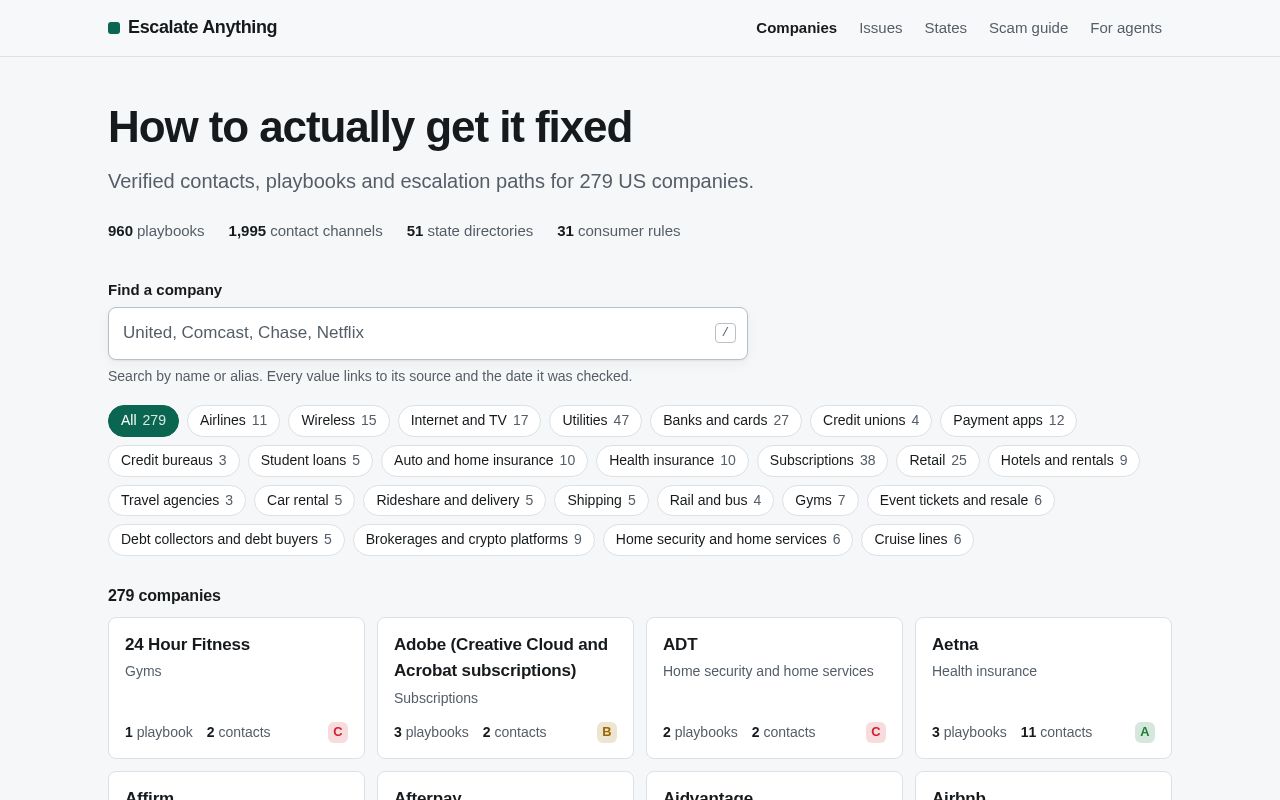
Task: Open the 24 Hour Fitness company card
Action: [236, 688]
